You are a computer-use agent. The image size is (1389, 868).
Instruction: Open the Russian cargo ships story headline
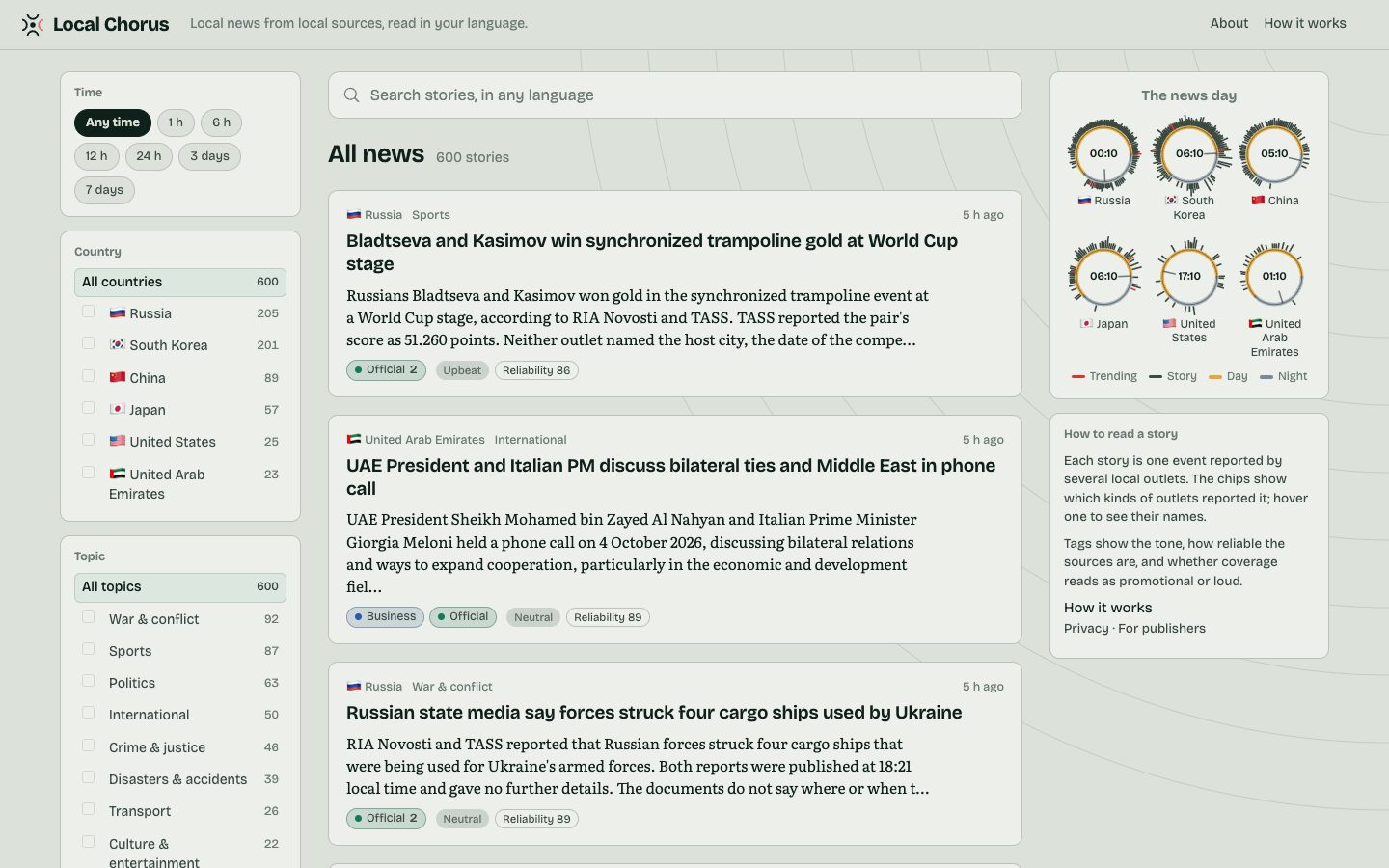pos(654,713)
